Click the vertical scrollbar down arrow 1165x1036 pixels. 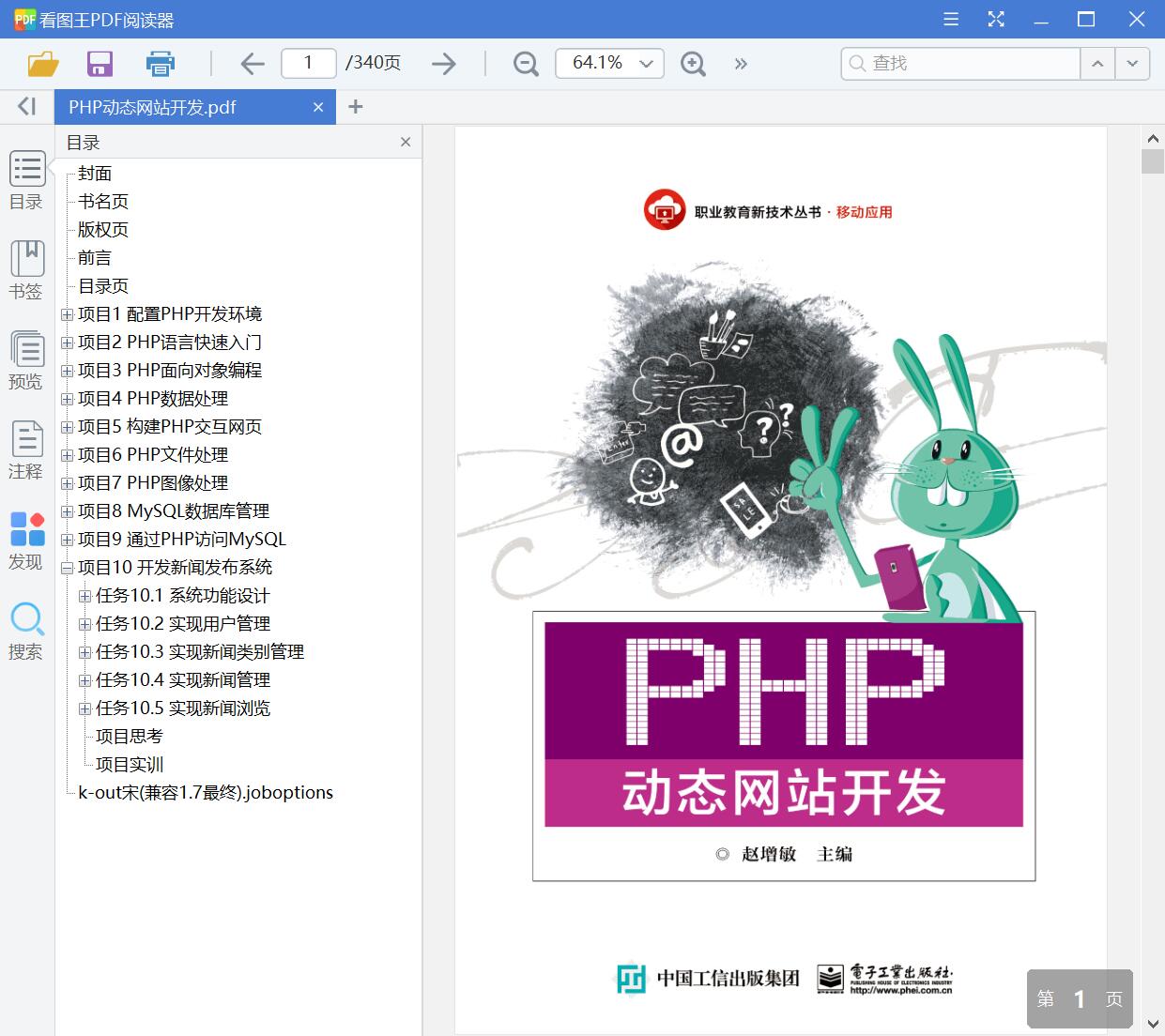tap(1153, 1024)
